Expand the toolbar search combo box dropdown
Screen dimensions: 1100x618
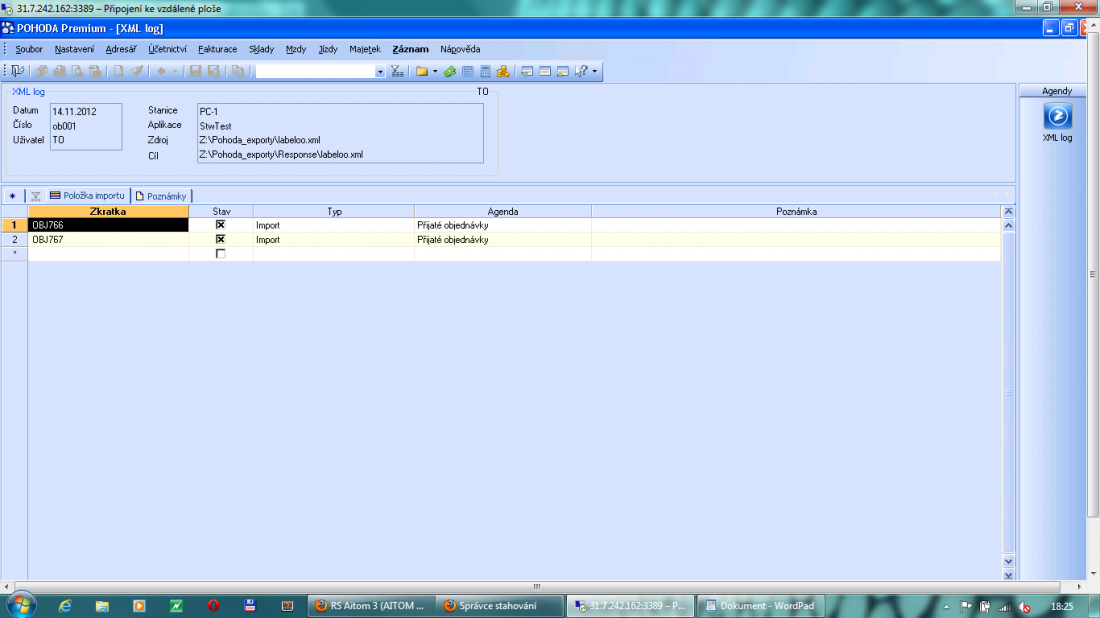click(380, 71)
